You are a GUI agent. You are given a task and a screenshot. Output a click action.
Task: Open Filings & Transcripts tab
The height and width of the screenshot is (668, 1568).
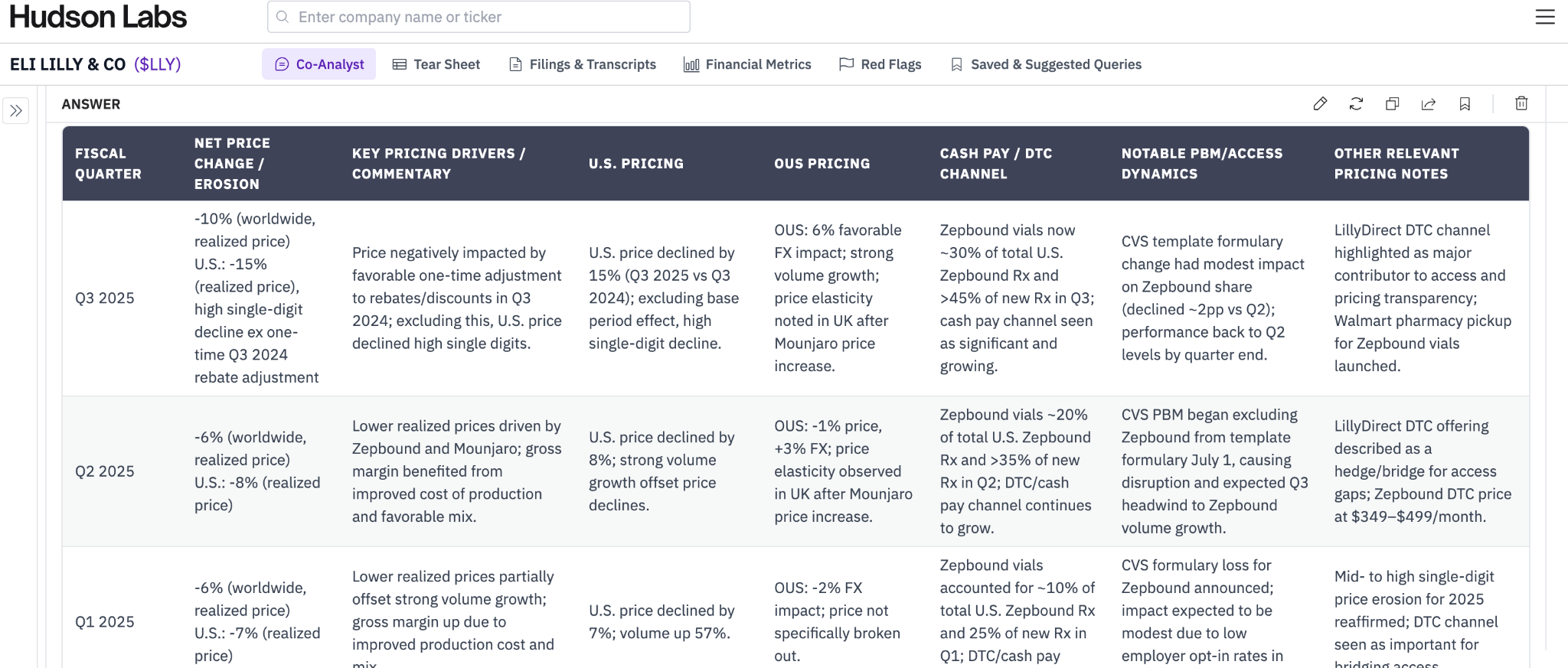tap(583, 64)
